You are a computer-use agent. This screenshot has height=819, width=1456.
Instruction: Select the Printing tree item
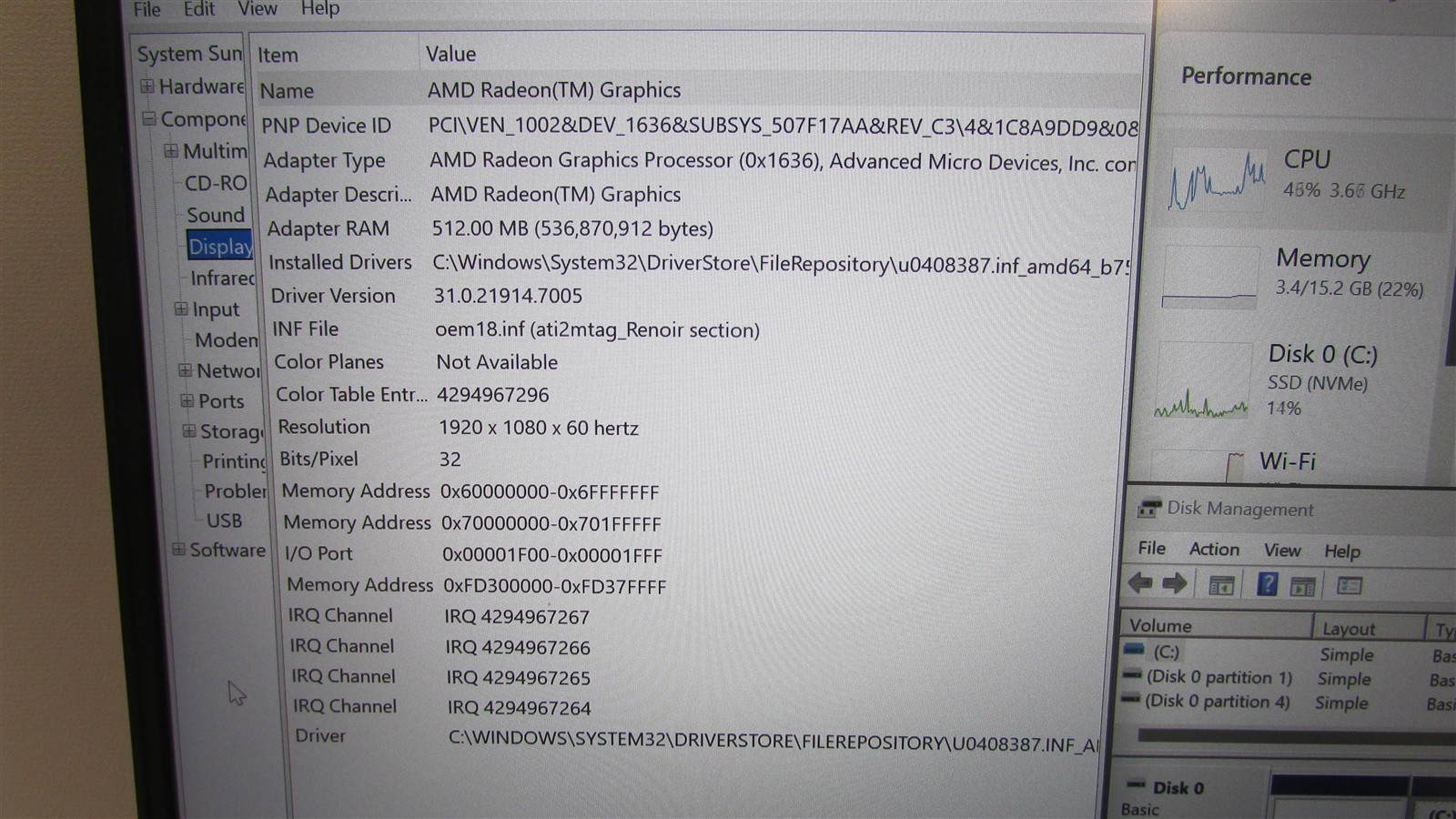point(234,461)
